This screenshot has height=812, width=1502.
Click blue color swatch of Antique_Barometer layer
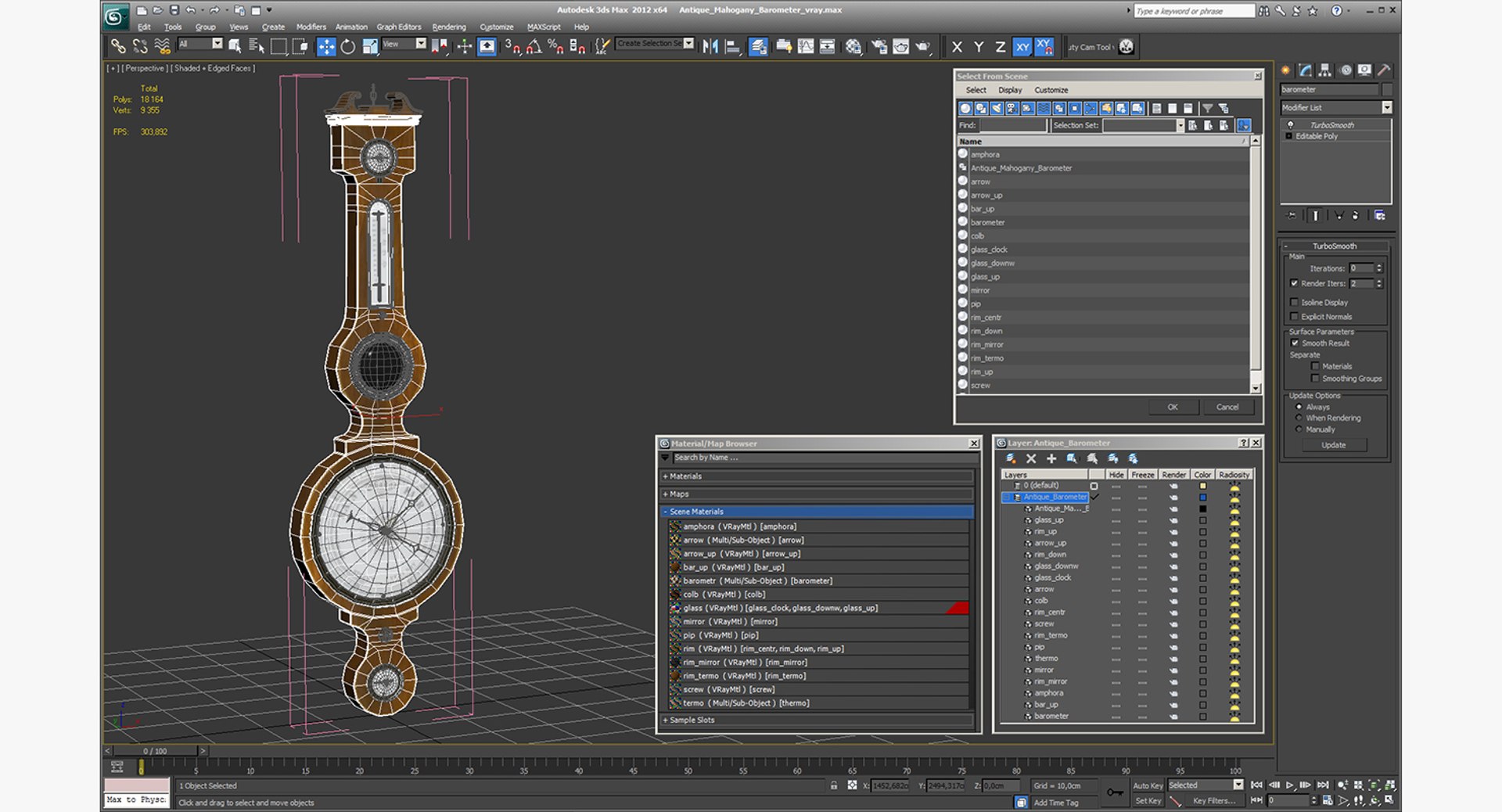click(1203, 498)
